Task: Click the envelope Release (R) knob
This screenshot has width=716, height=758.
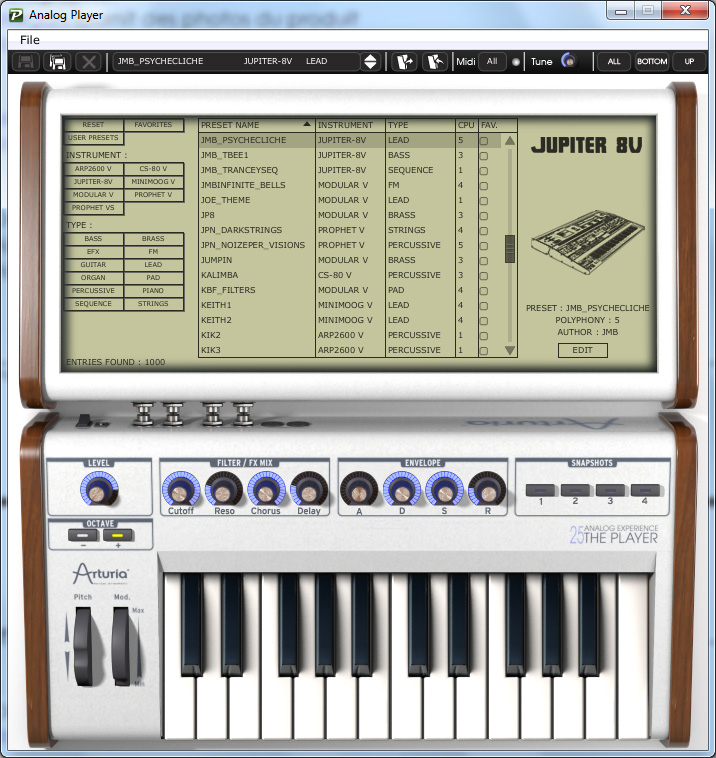Action: coord(487,489)
